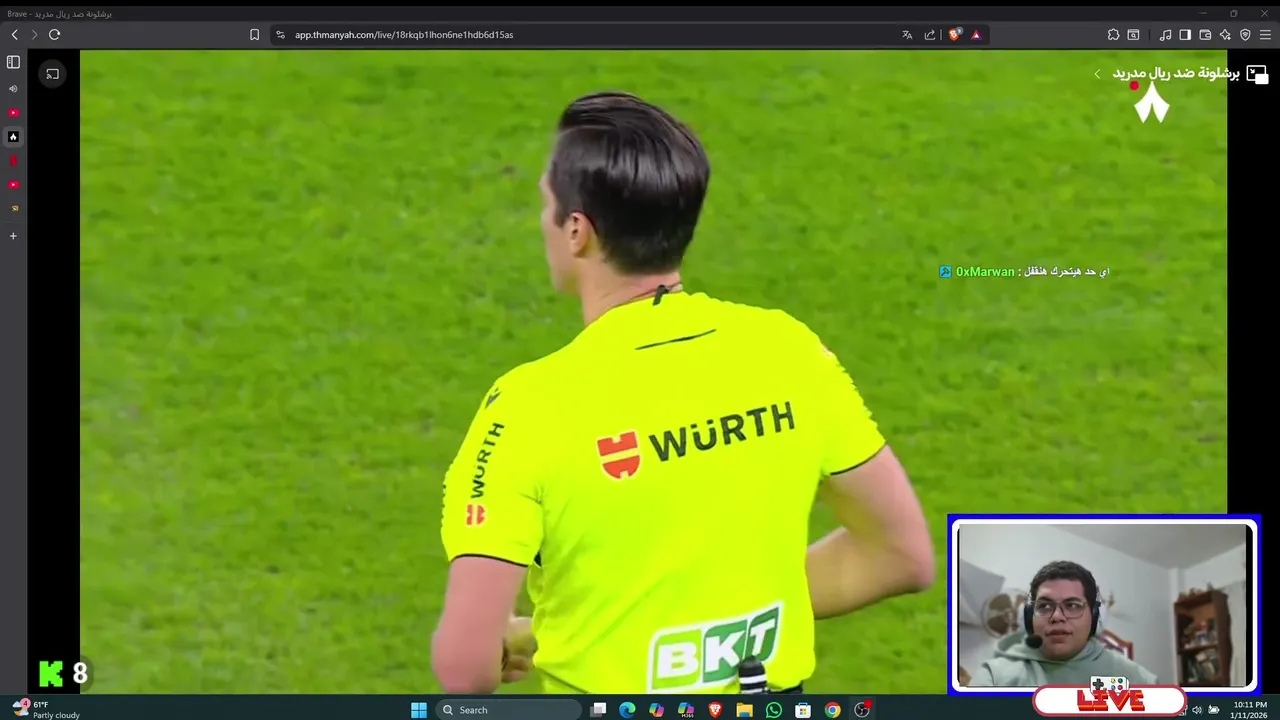The image size is (1280, 720).
Task: Open Microsoft Store from taskbar
Action: pos(803,710)
